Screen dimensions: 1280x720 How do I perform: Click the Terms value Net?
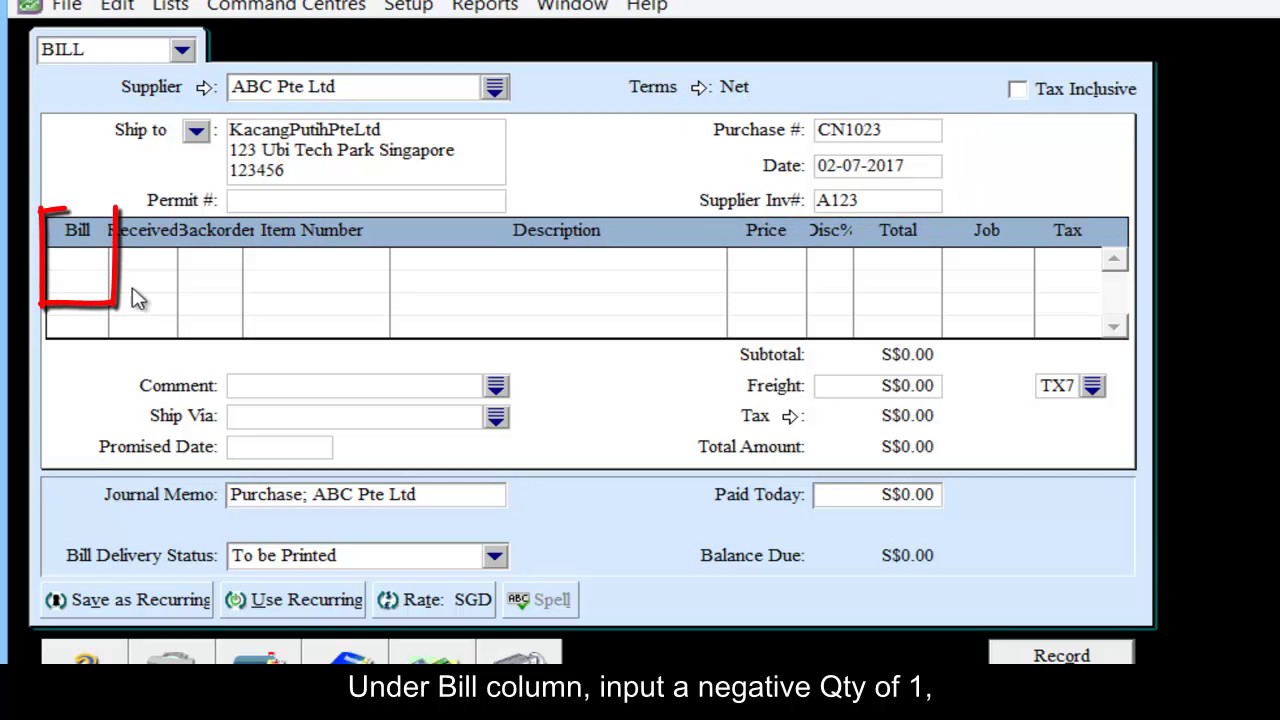734,87
